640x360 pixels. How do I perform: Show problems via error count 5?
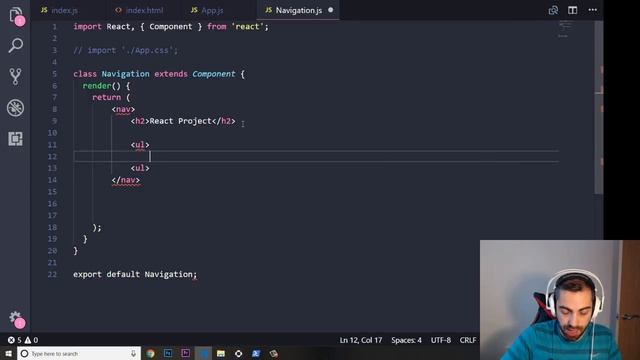tap(14, 340)
